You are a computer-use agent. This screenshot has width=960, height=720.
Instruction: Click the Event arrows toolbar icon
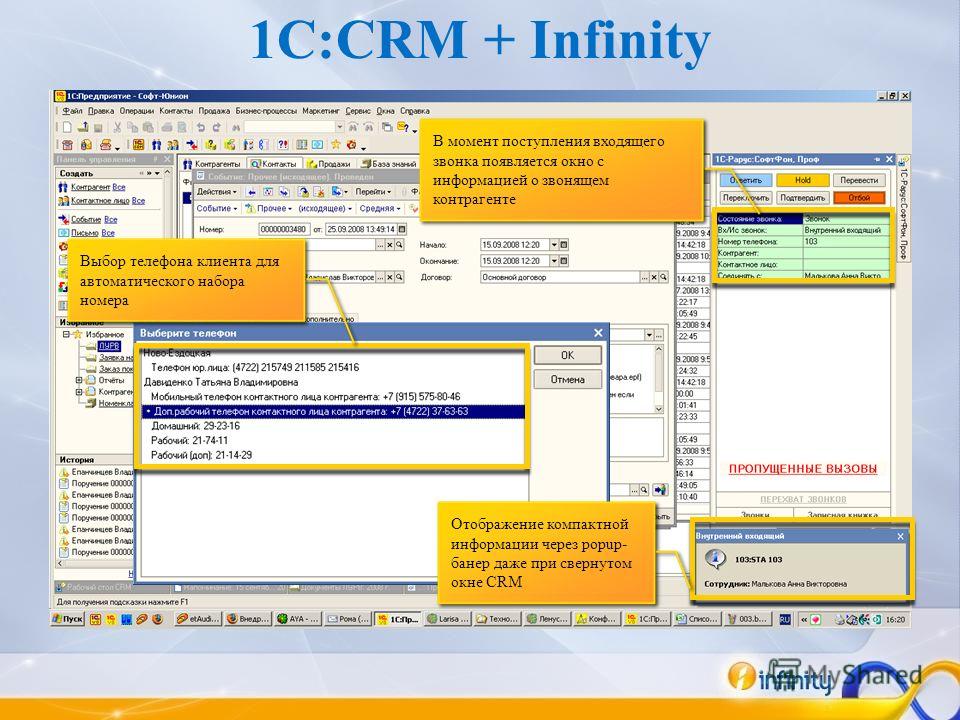point(192,144)
